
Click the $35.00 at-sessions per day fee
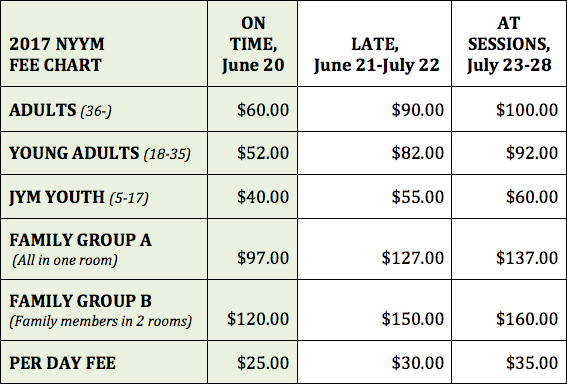(x=532, y=363)
